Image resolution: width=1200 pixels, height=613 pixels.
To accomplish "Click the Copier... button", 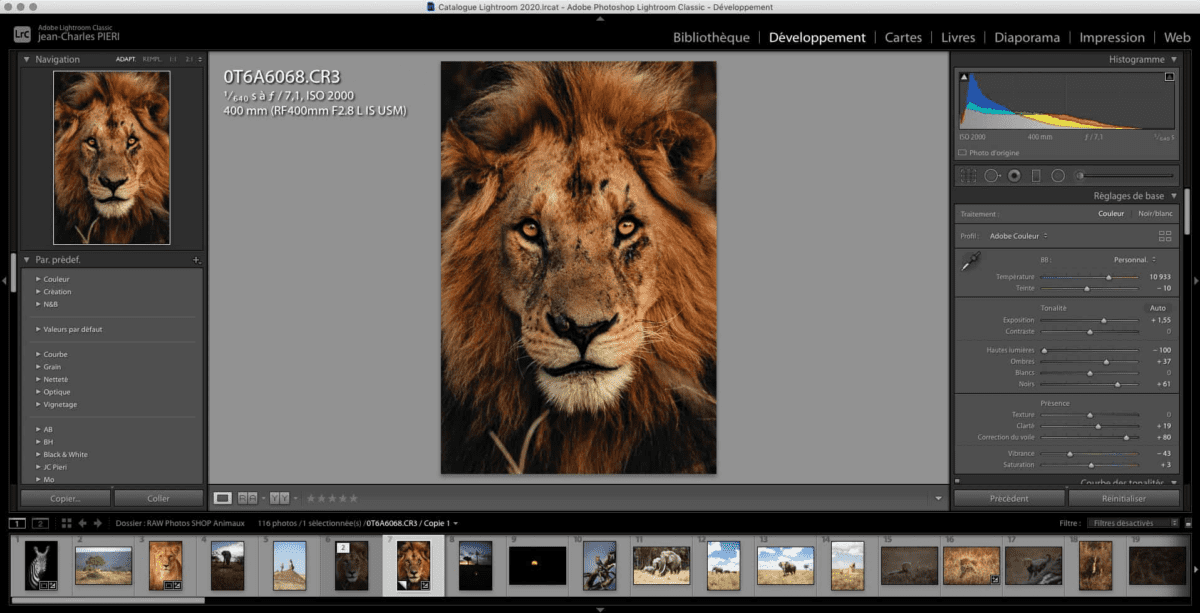I will [65, 498].
